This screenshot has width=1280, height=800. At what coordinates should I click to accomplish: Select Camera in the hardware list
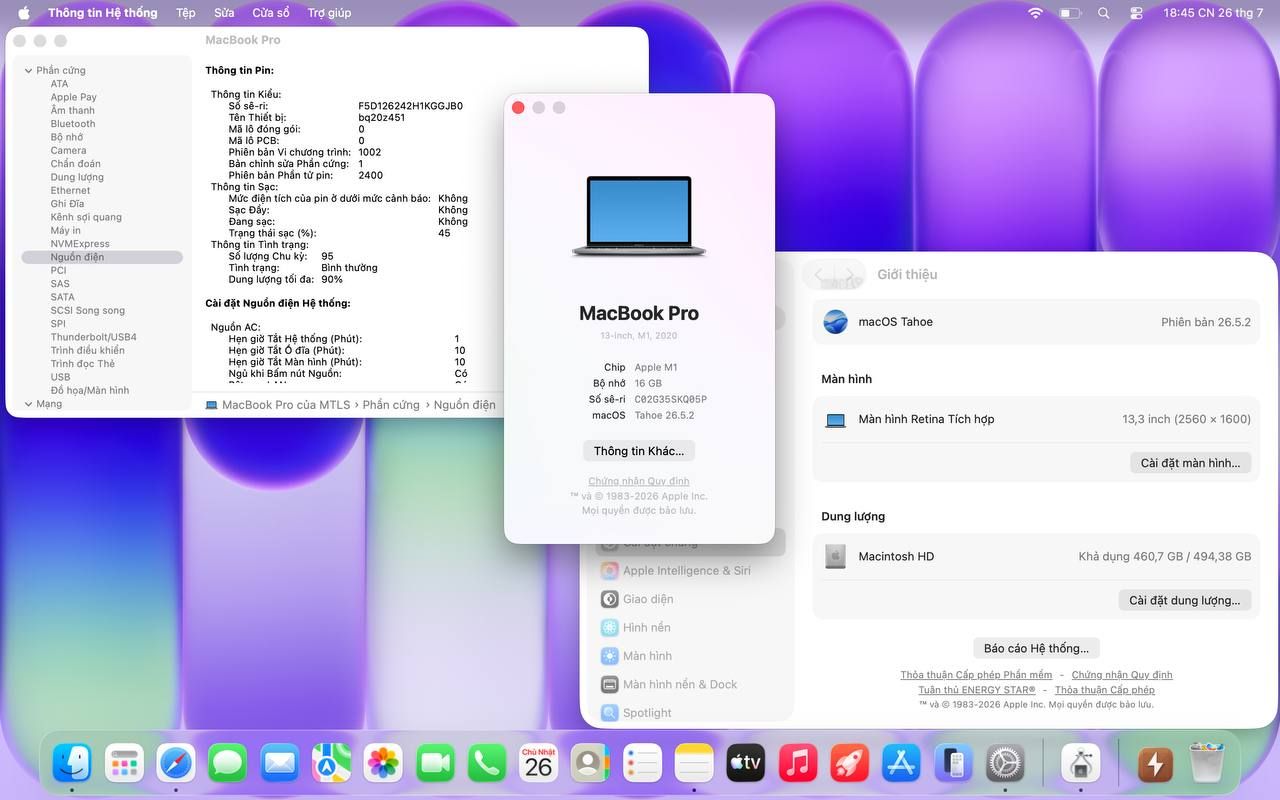pos(69,151)
